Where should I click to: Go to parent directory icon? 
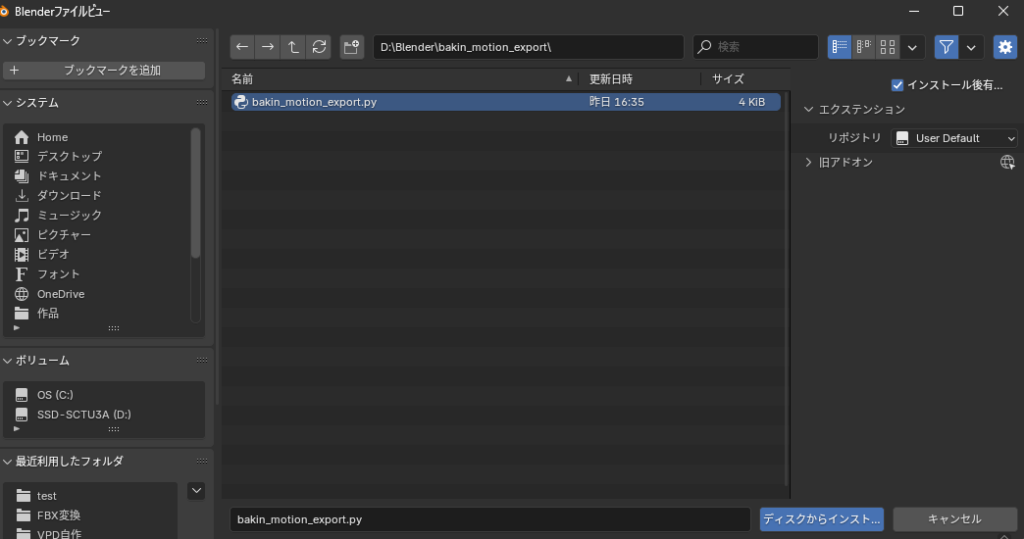coord(293,47)
